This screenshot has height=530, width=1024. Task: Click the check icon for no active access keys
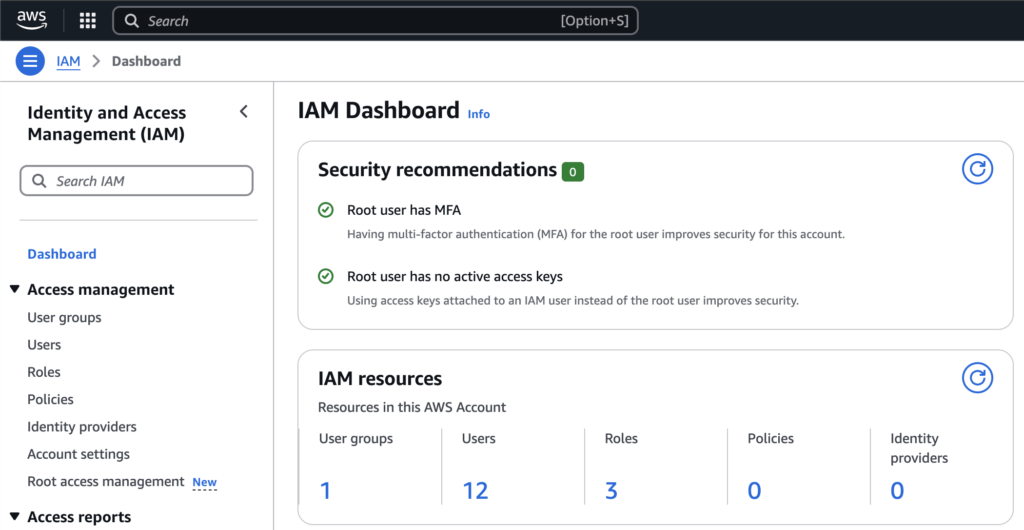point(325,276)
